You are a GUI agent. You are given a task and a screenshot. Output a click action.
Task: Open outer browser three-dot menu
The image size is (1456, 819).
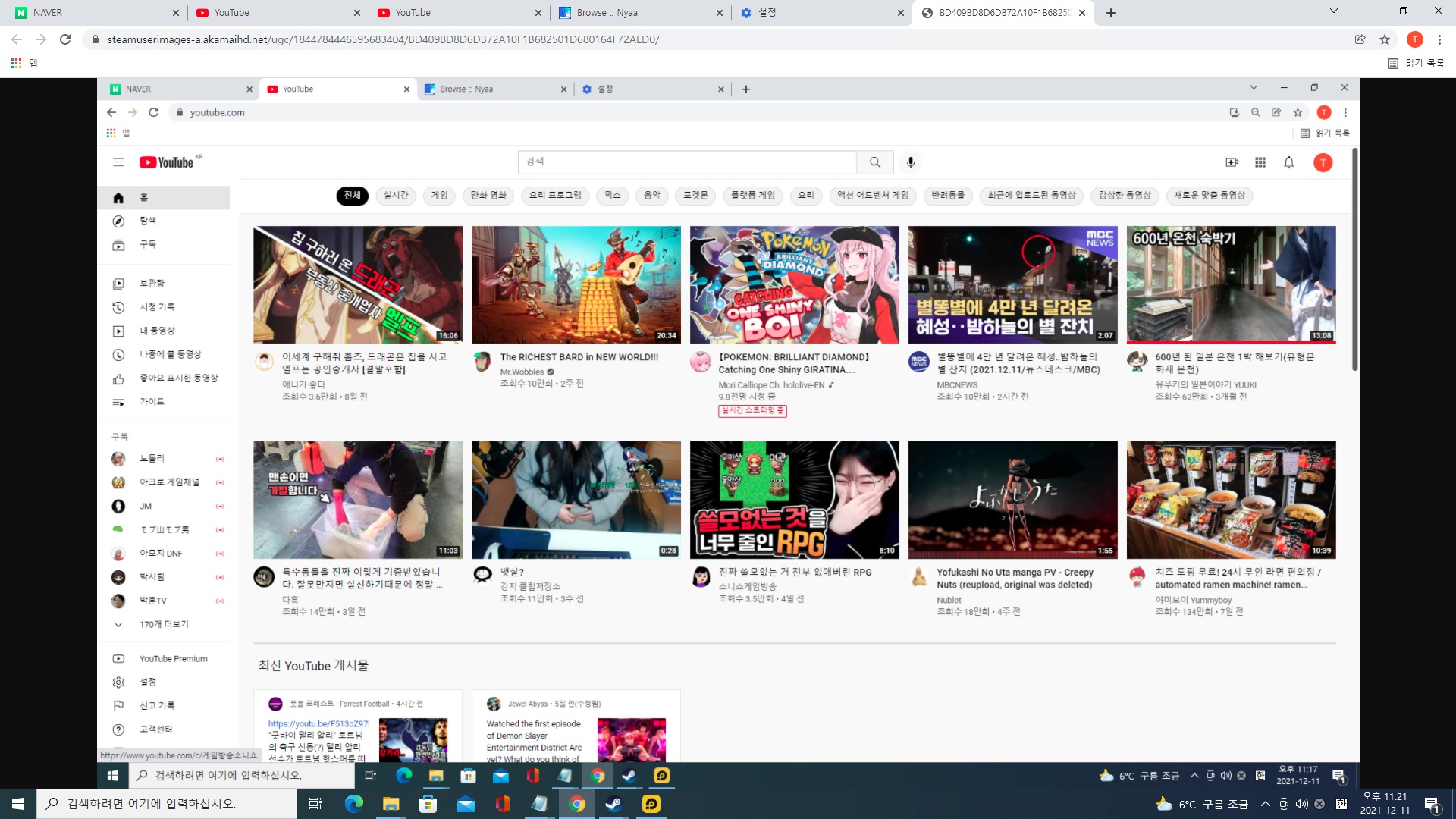1439,39
